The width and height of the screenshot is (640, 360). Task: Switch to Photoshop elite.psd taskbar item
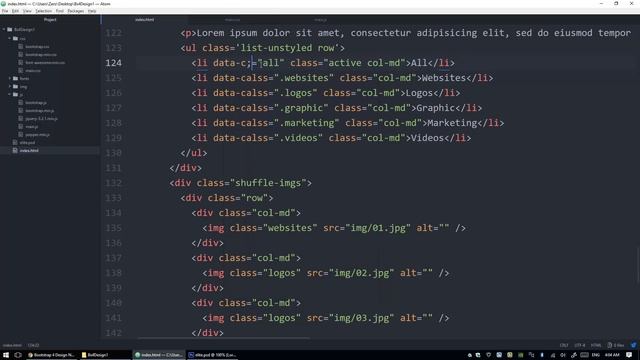pyautogui.click(x=212, y=355)
